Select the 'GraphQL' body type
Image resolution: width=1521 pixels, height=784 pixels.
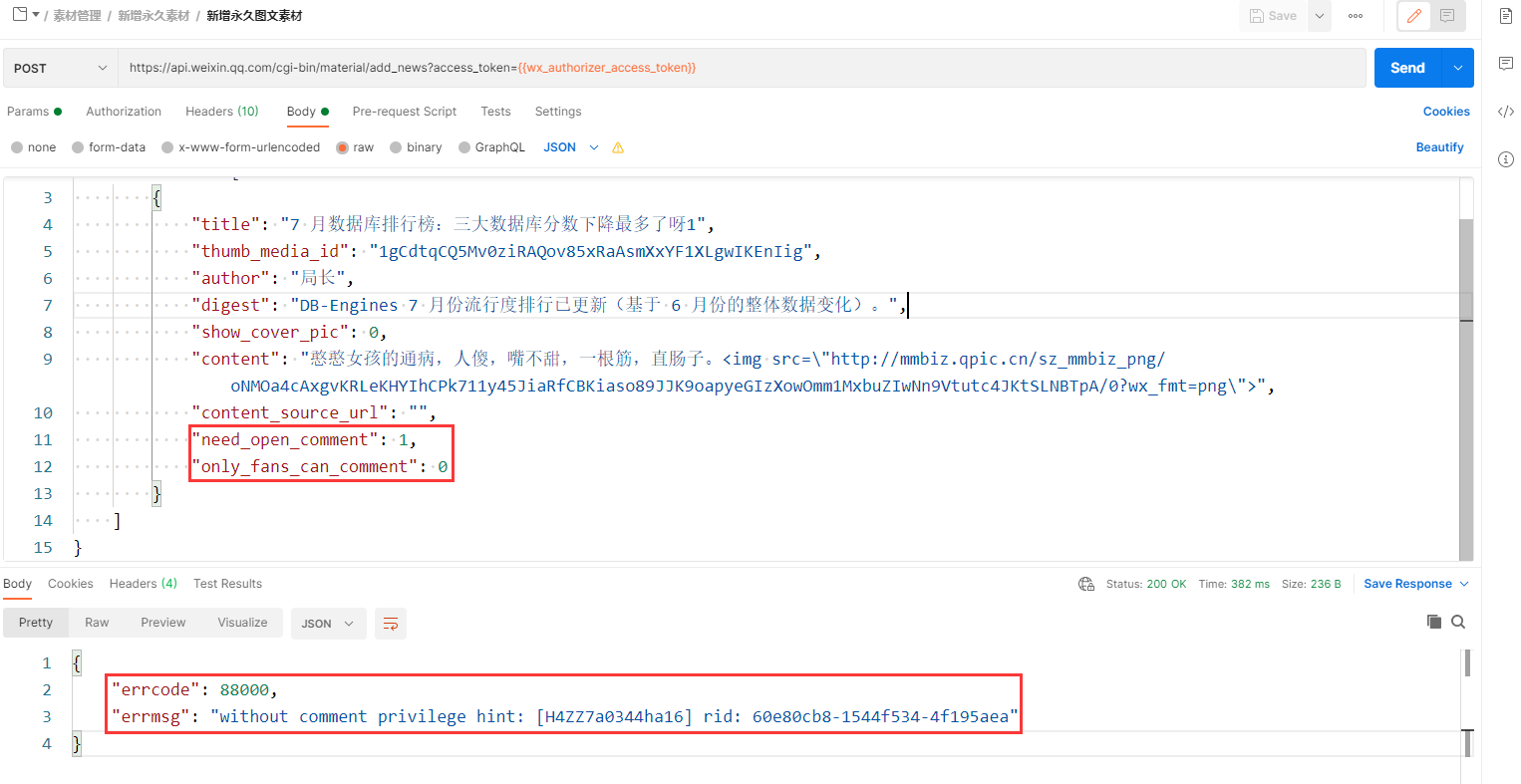tap(492, 147)
